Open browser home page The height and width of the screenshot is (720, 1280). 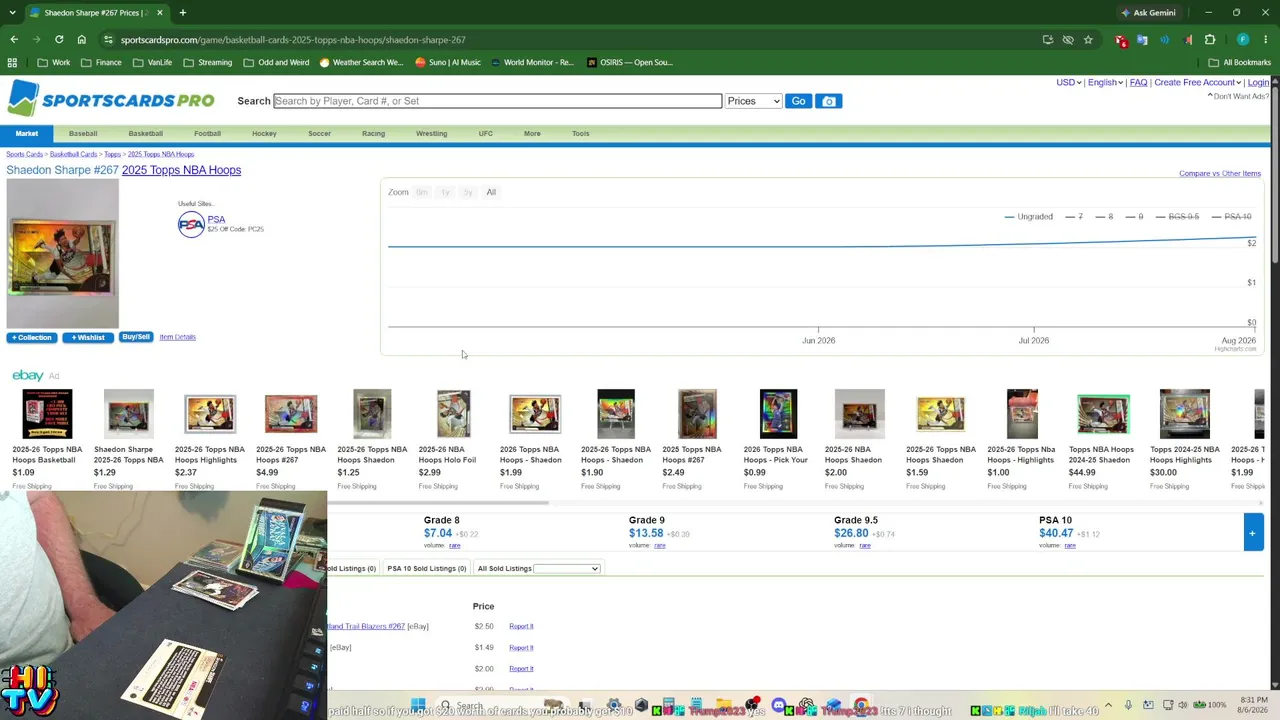point(82,40)
